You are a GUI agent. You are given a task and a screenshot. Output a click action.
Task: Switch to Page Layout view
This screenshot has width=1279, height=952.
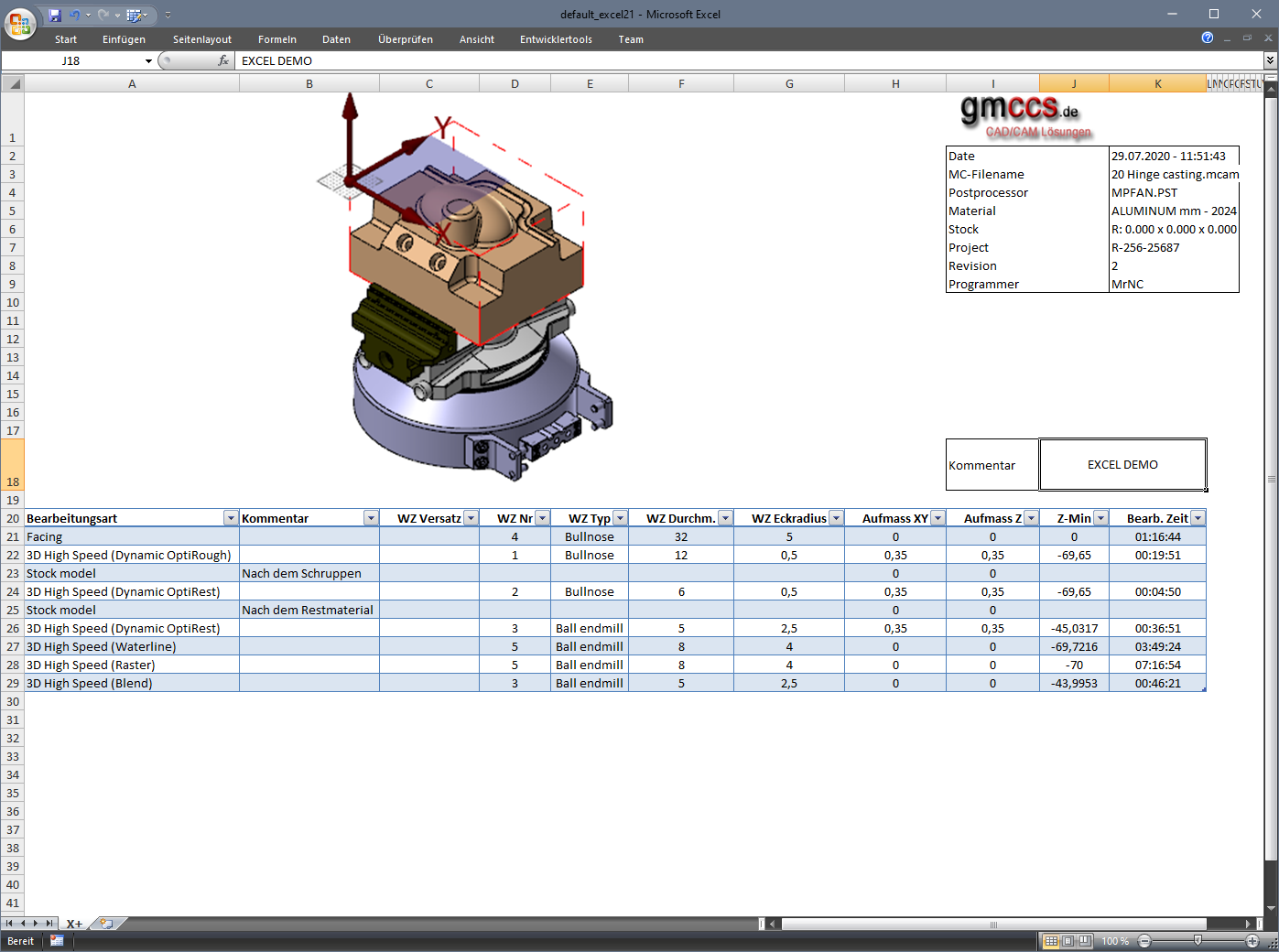tap(1068, 941)
